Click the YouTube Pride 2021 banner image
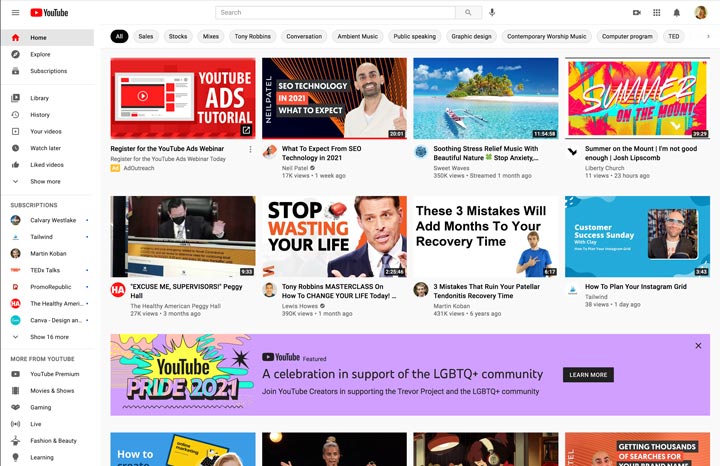 click(183, 375)
